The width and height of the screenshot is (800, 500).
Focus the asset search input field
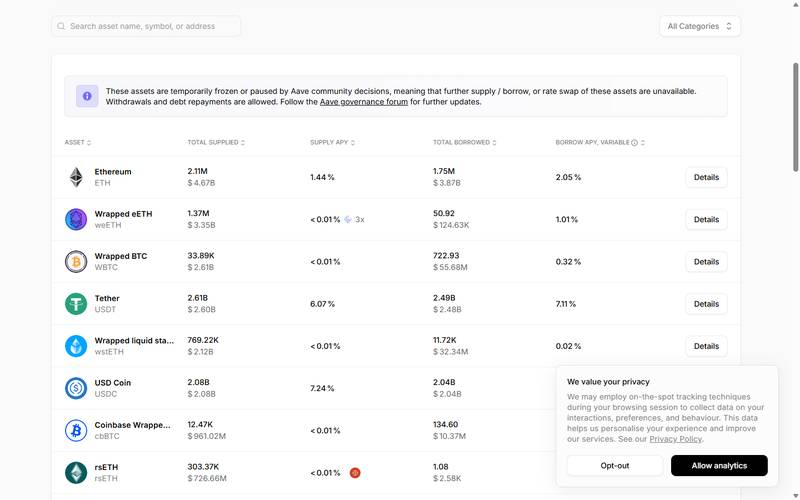(x=146, y=26)
